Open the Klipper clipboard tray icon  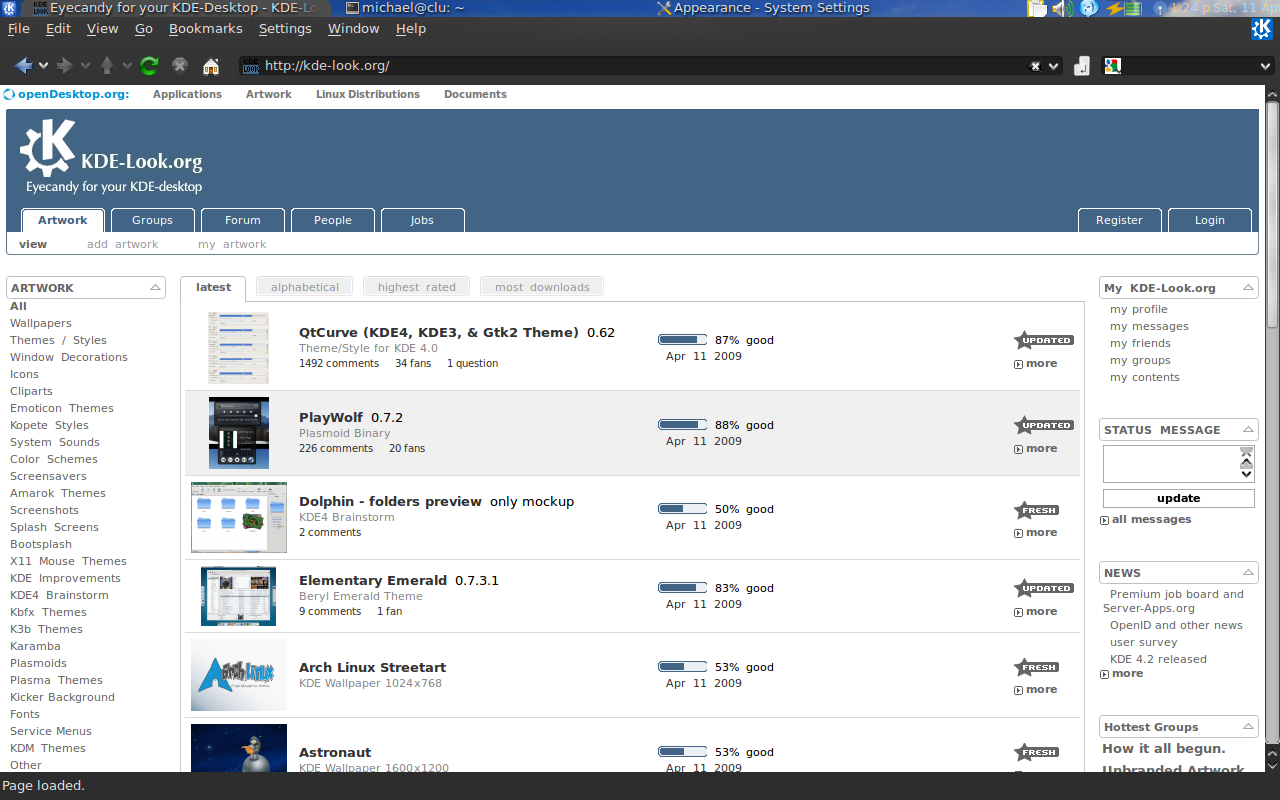pyautogui.click(x=1038, y=8)
